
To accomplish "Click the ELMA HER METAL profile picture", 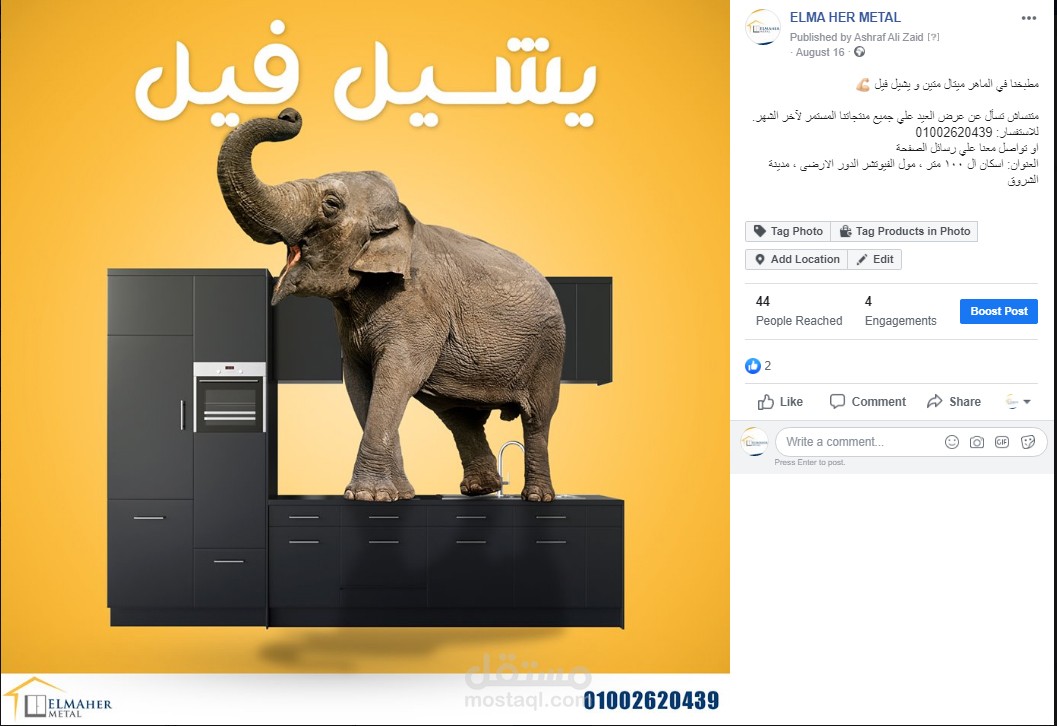I will click(763, 28).
